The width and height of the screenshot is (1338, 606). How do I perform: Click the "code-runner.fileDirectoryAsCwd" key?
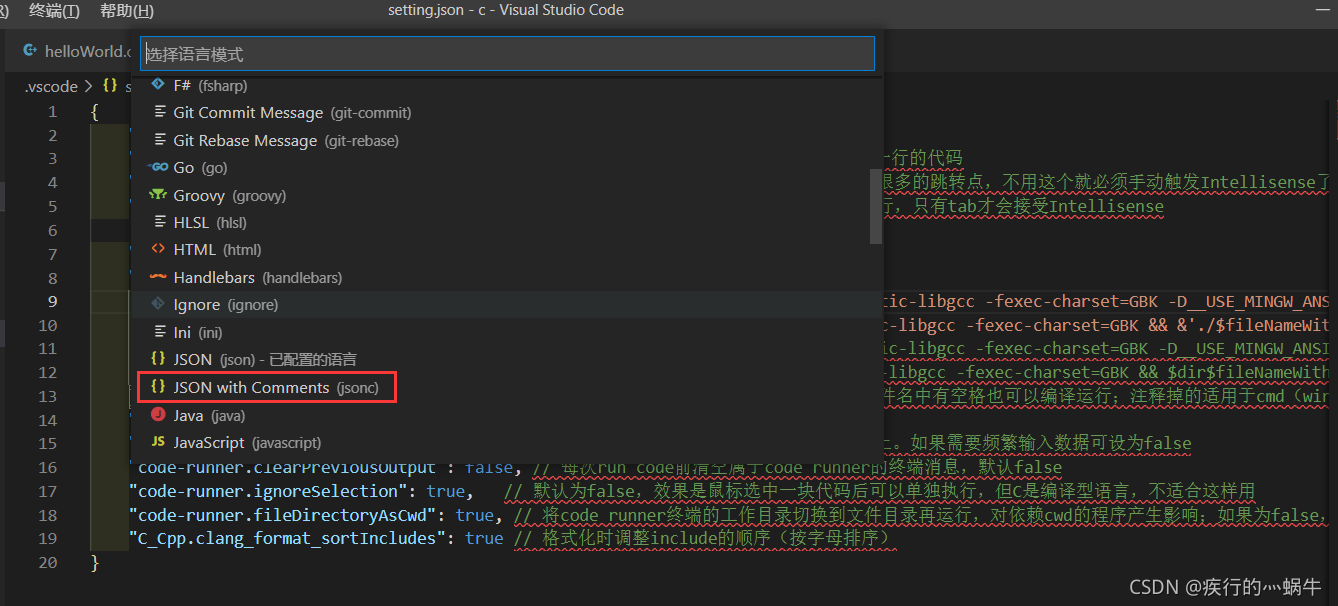(x=283, y=515)
